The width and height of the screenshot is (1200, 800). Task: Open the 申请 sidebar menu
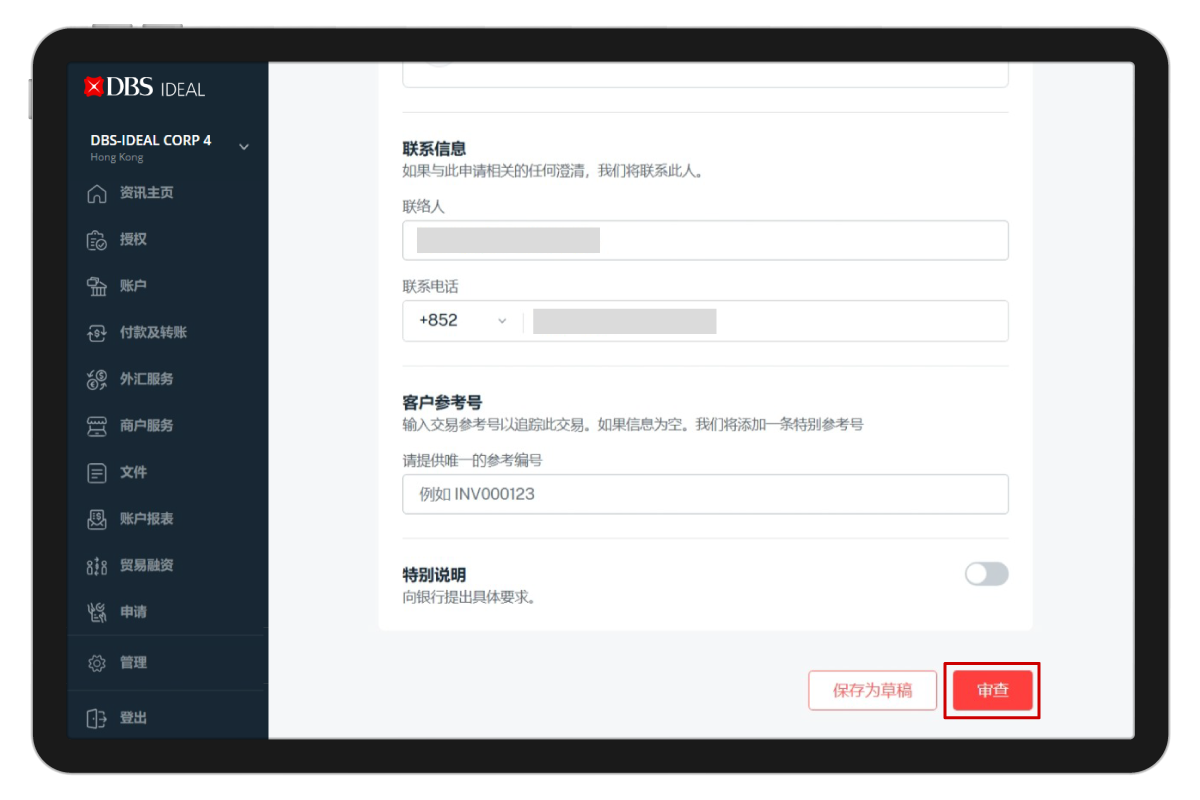pyautogui.click(x=133, y=612)
